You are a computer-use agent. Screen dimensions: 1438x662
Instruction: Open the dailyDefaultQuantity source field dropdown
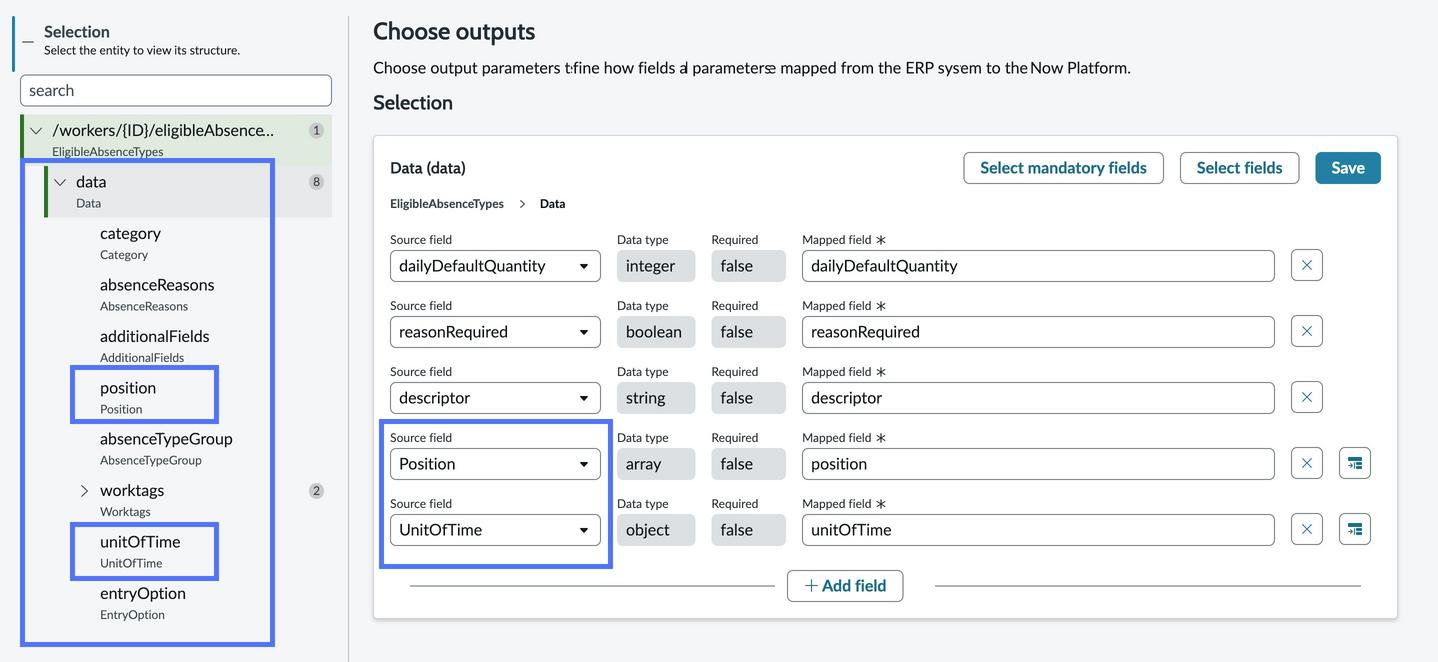pyautogui.click(x=495, y=266)
